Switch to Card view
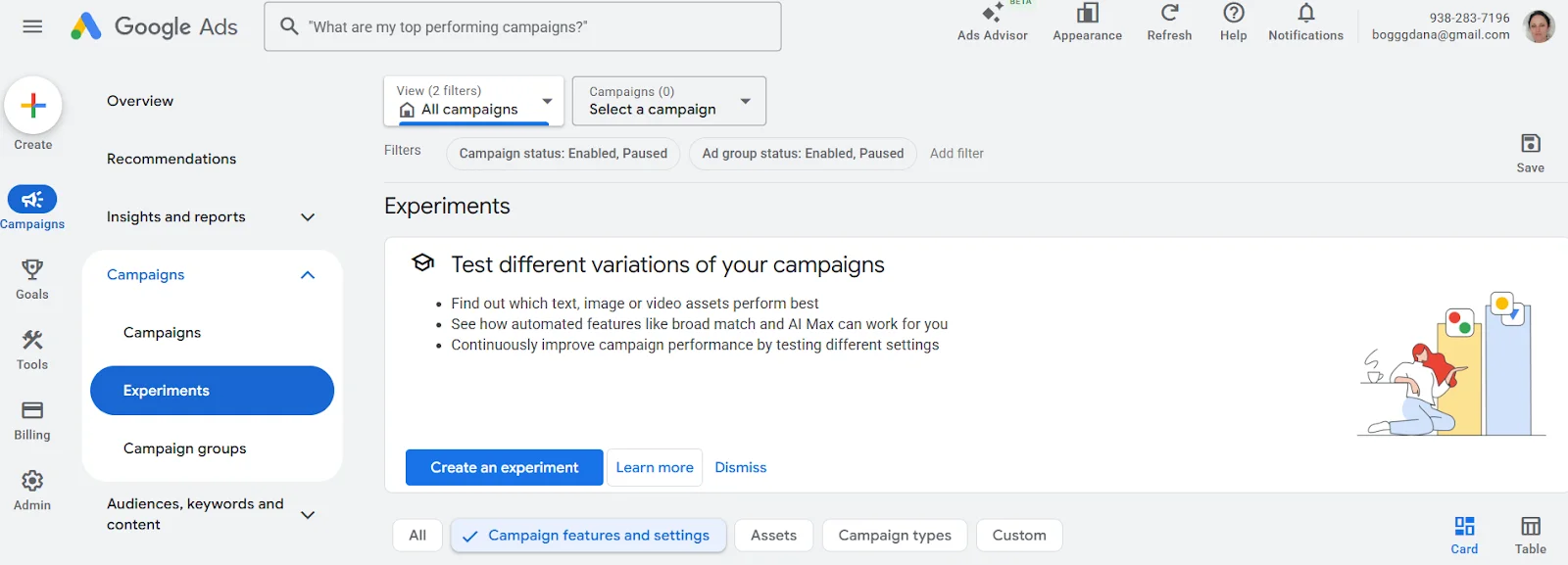This screenshot has height=565, width=1568. pyautogui.click(x=1464, y=535)
